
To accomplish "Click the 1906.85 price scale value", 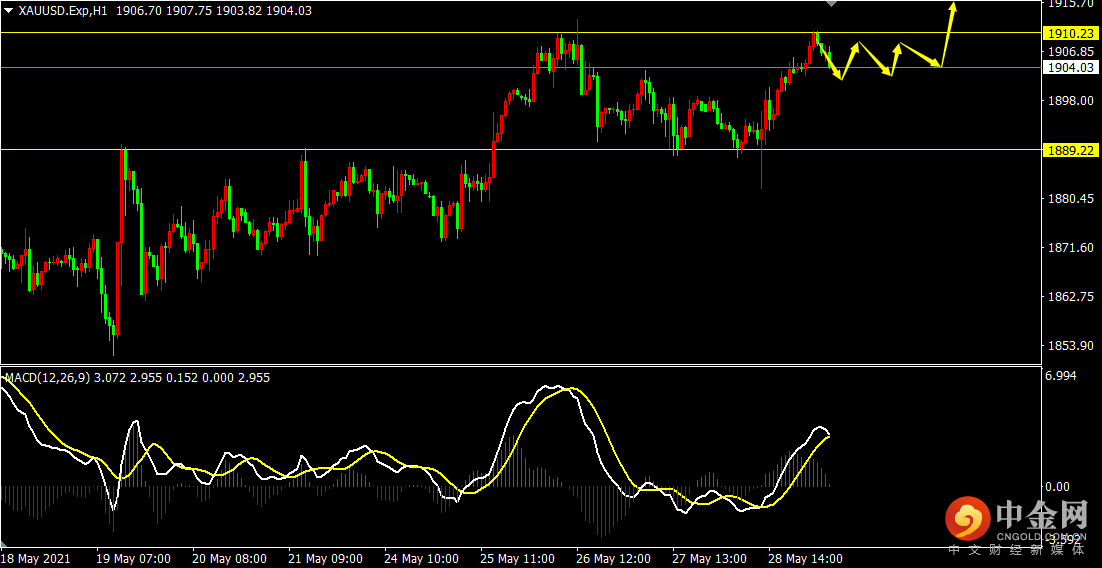I will click(1070, 51).
